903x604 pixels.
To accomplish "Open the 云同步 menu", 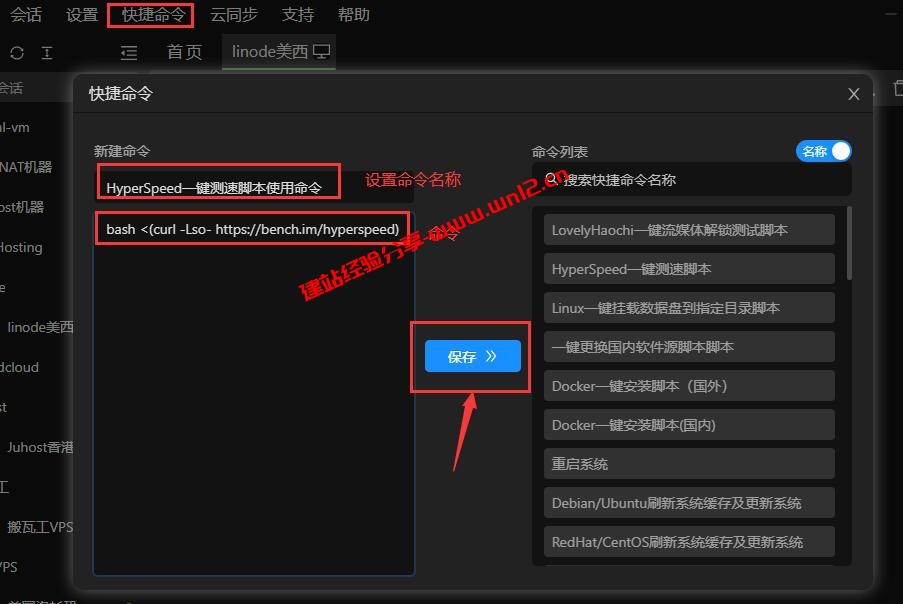I will pos(234,15).
